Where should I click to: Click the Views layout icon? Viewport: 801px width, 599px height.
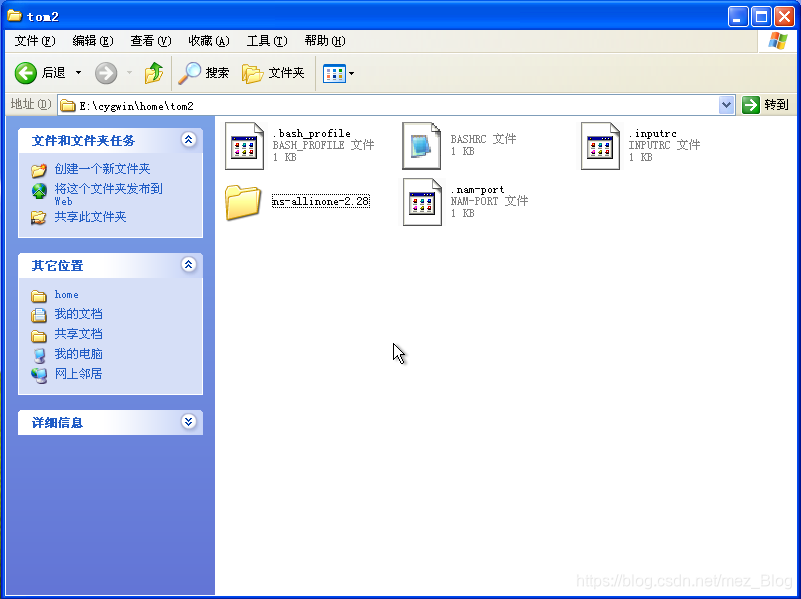coord(335,74)
